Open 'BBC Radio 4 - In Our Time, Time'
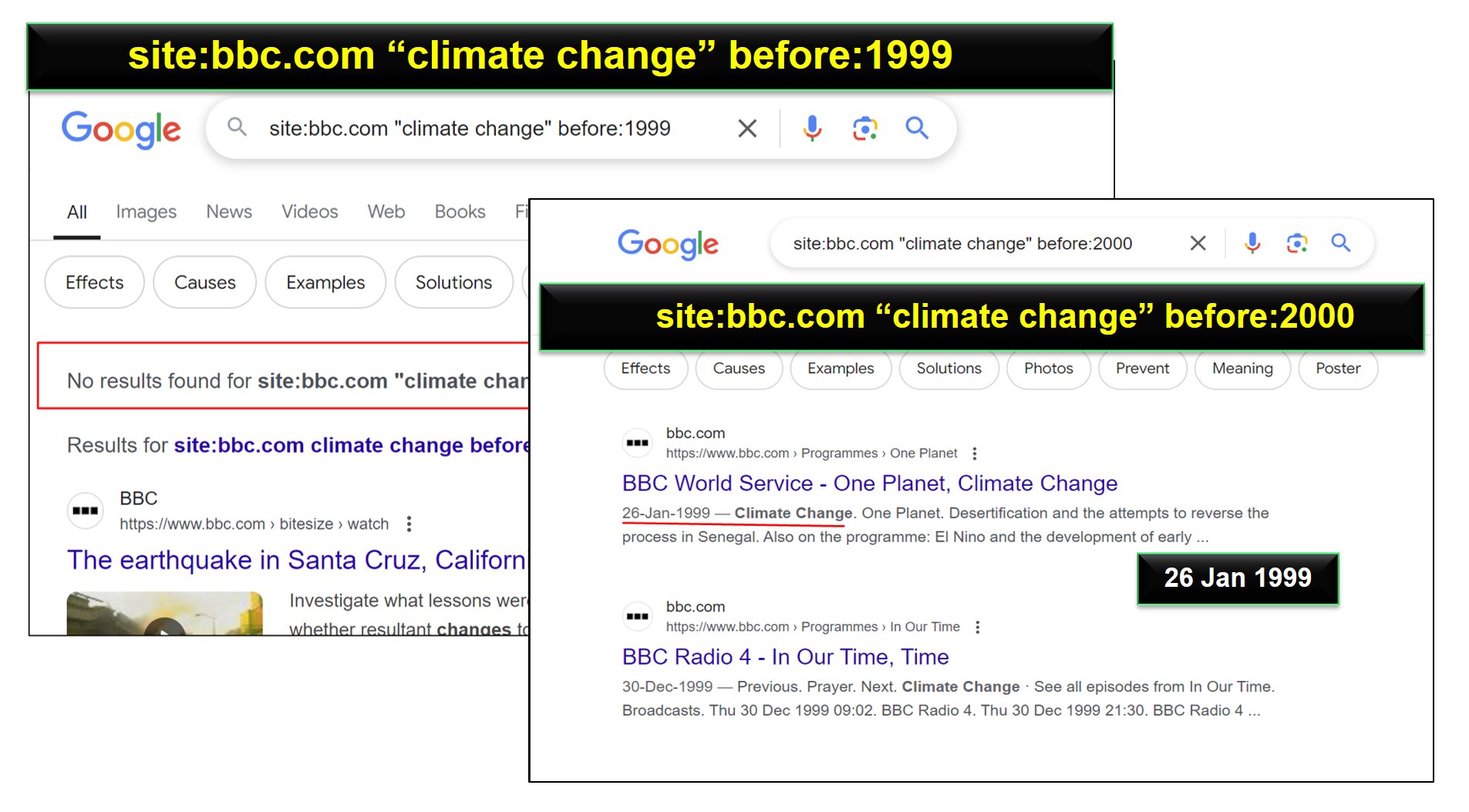Screen dimensions: 1469x812 click(785, 657)
